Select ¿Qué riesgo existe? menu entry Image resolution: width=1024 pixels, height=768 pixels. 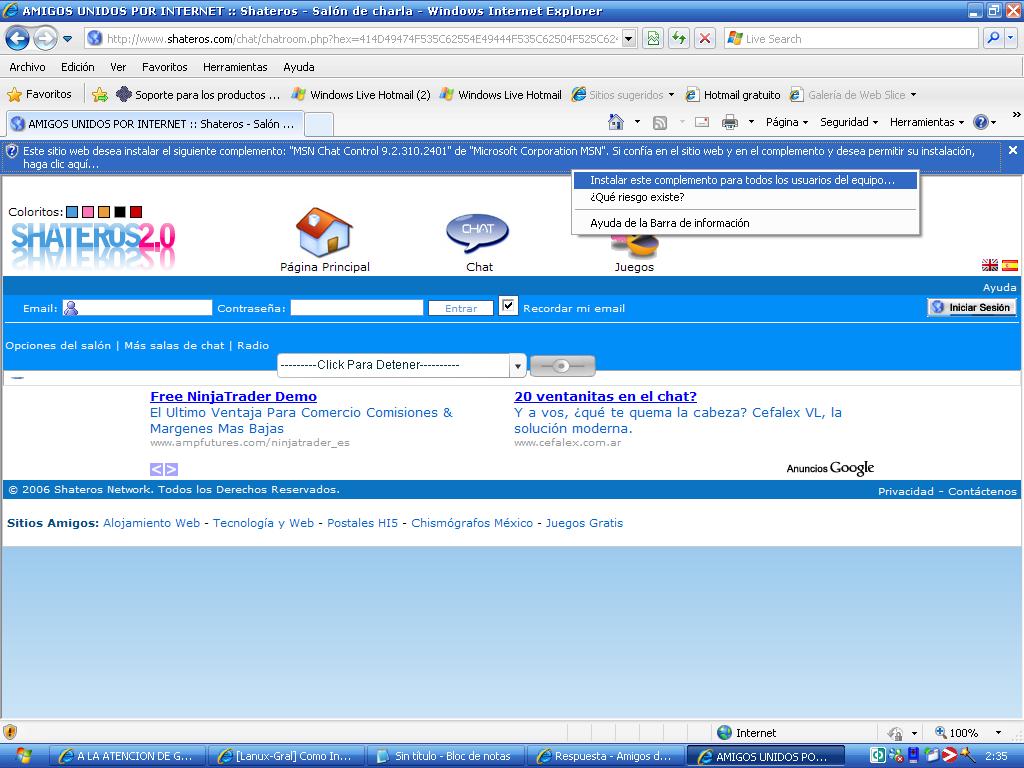click(744, 197)
